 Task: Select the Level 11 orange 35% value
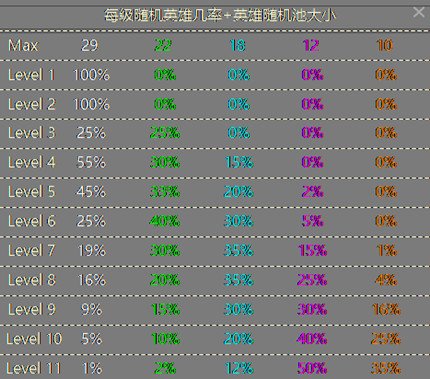tap(386, 368)
